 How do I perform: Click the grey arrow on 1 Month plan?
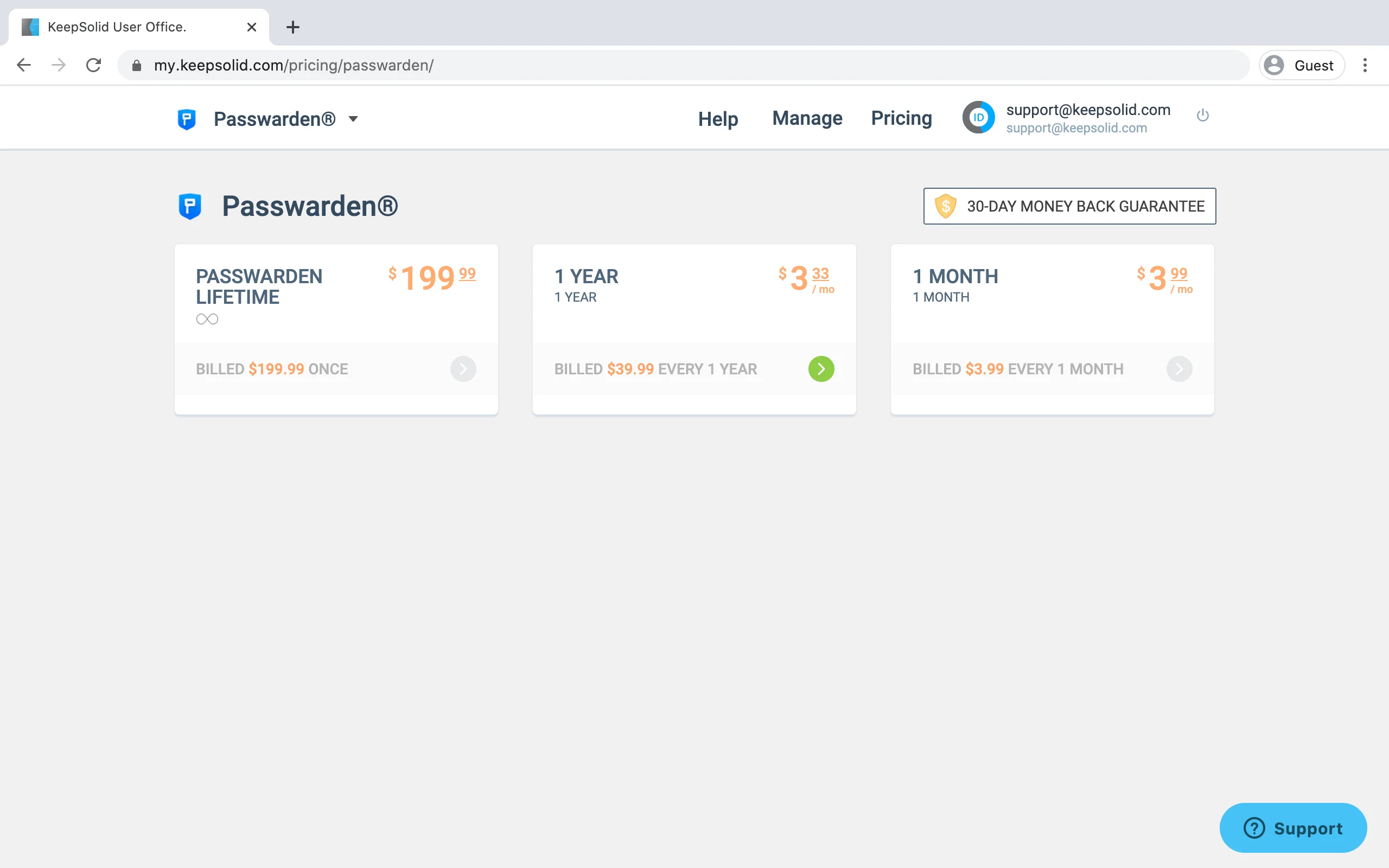click(1179, 368)
